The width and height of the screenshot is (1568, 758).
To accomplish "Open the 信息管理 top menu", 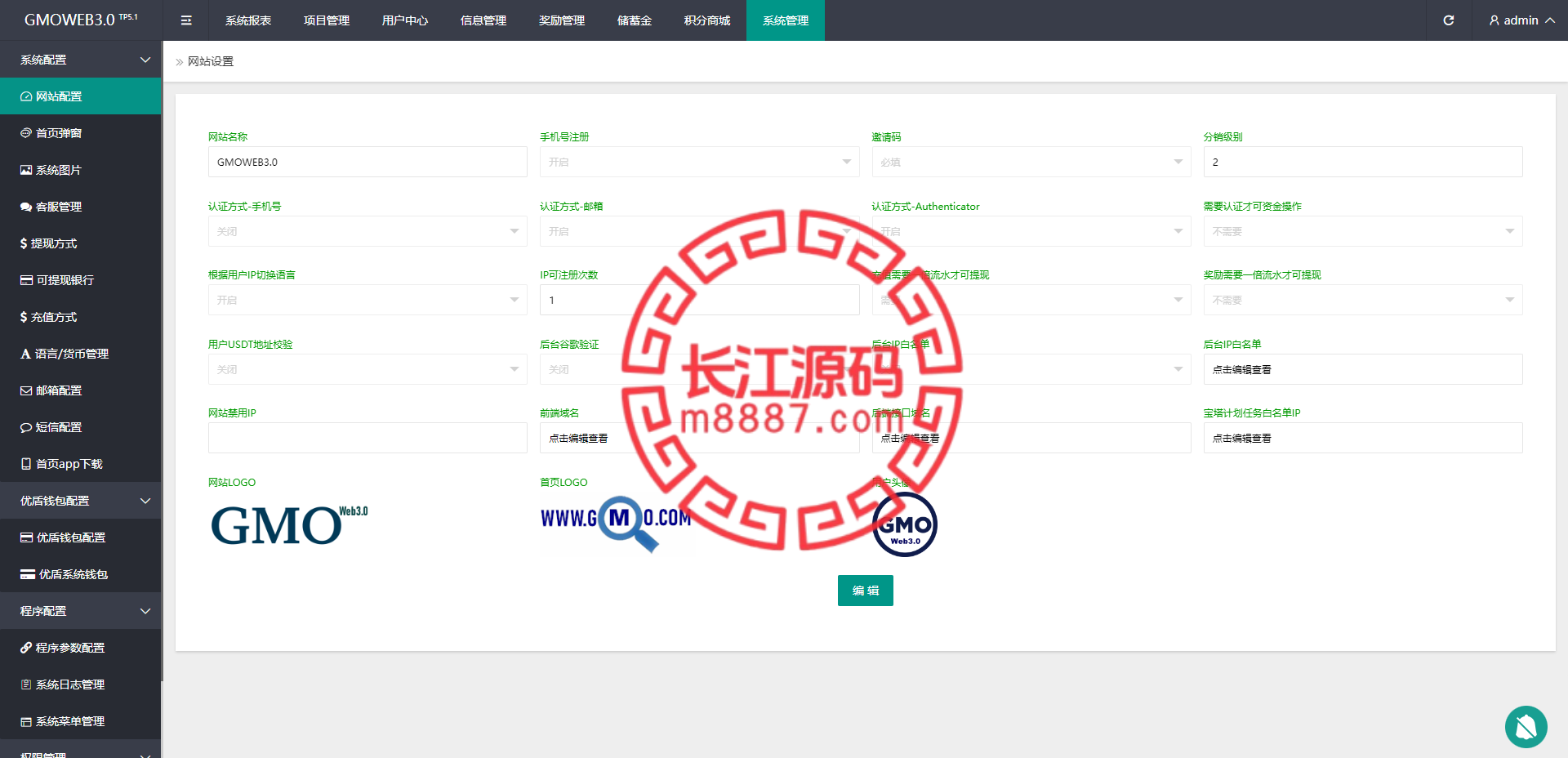I will (x=483, y=20).
